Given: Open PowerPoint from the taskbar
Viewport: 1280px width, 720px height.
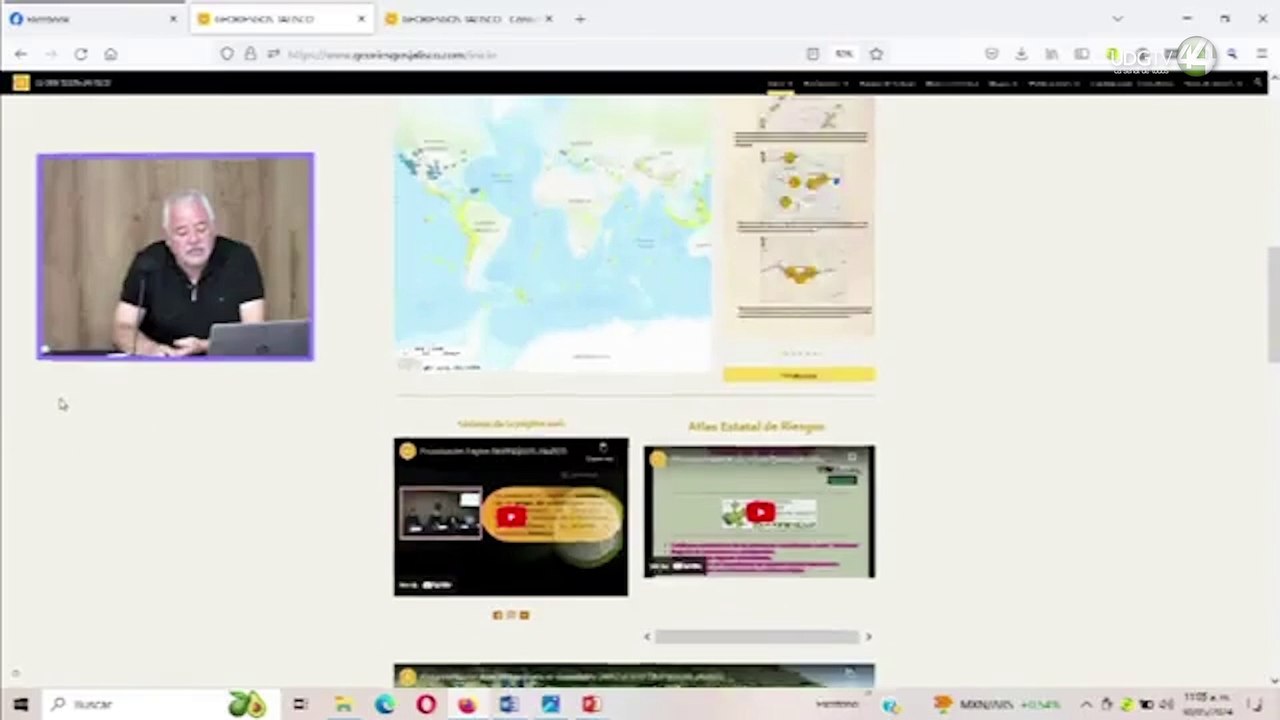Looking at the screenshot, I should click(591, 705).
